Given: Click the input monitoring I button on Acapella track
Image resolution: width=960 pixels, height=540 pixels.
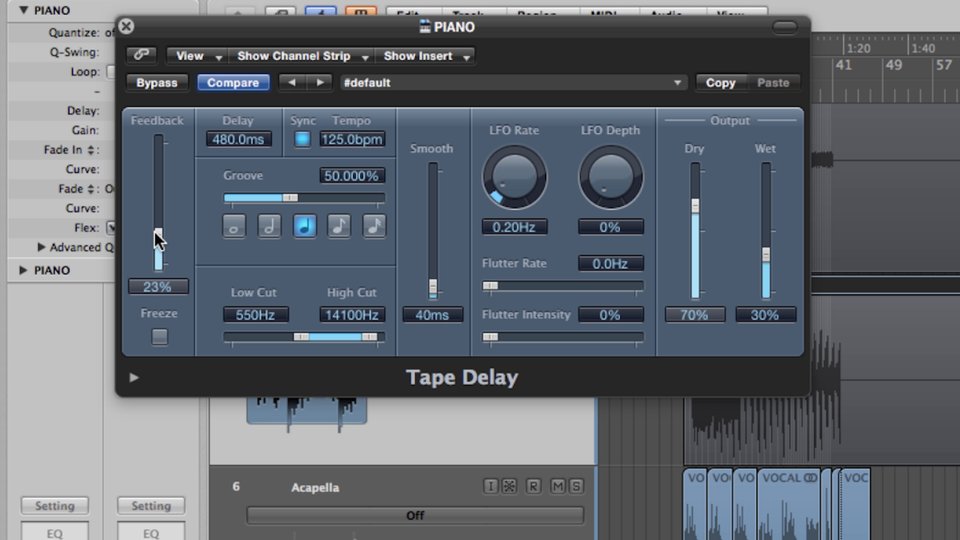Looking at the screenshot, I should tap(490, 486).
